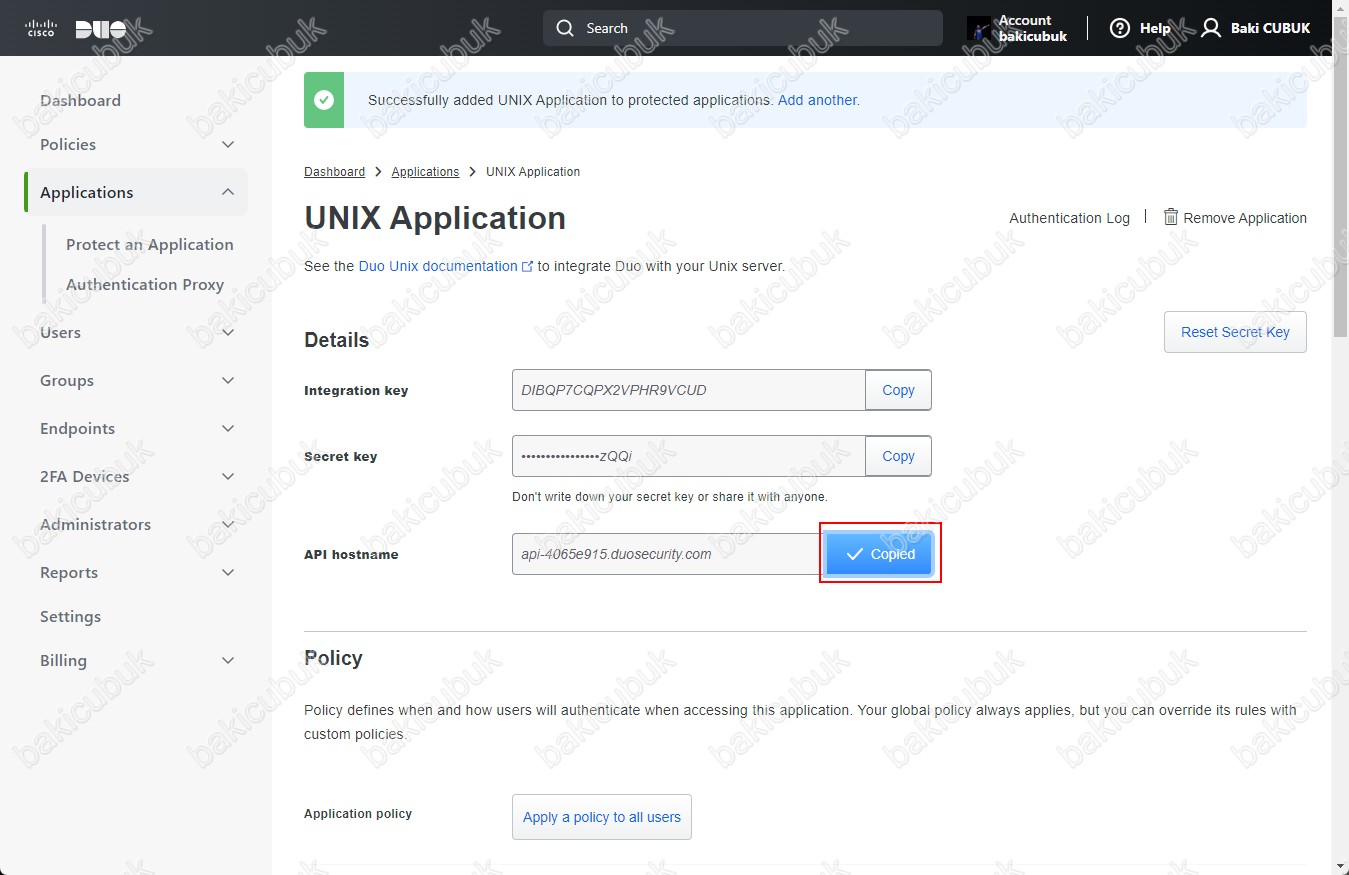Expand the 2FA Devices menu chevron
Viewport: 1349px width, 875px height.
(x=228, y=476)
